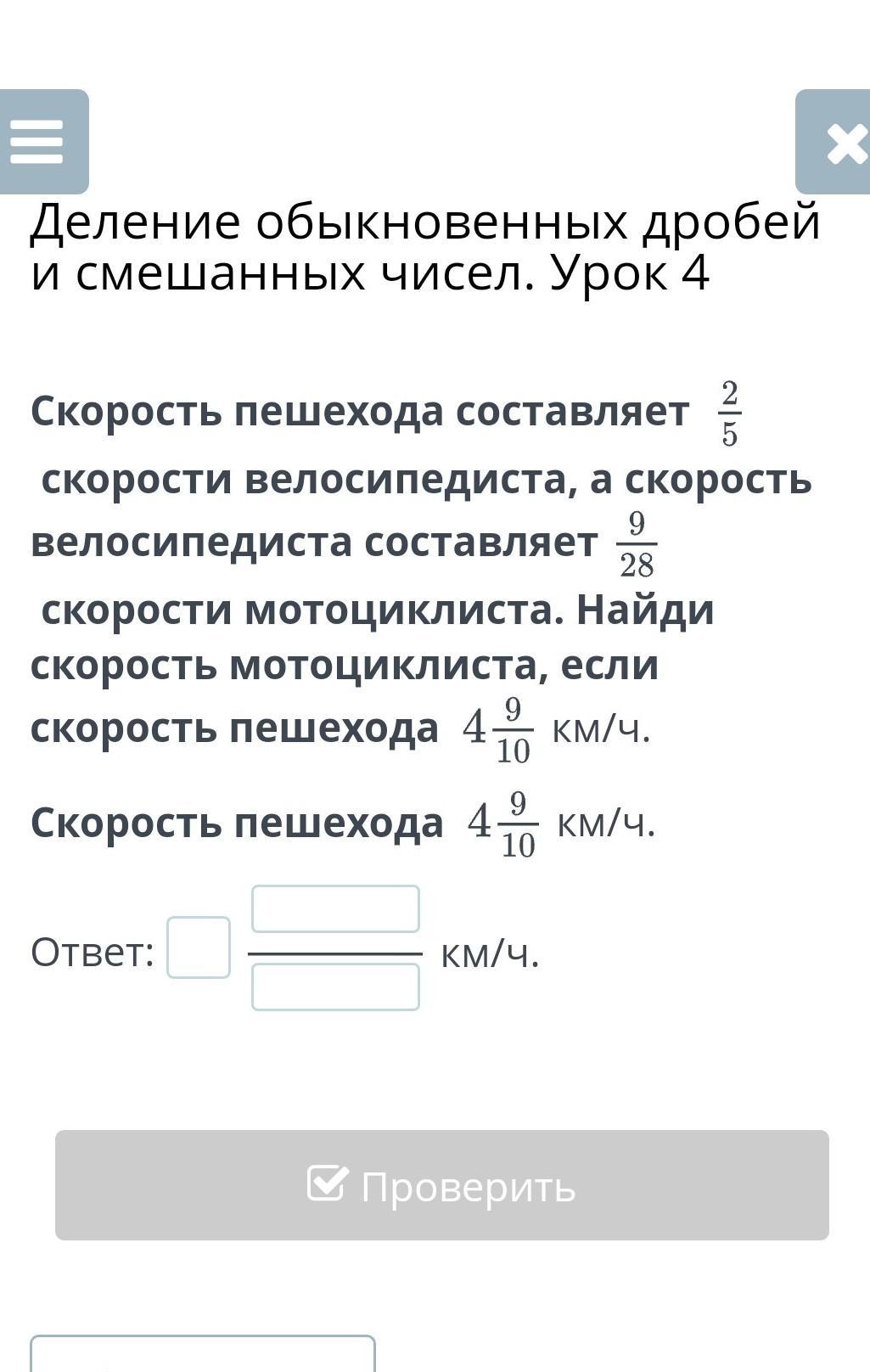Submit the answer with the Проверить button

click(442, 1185)
